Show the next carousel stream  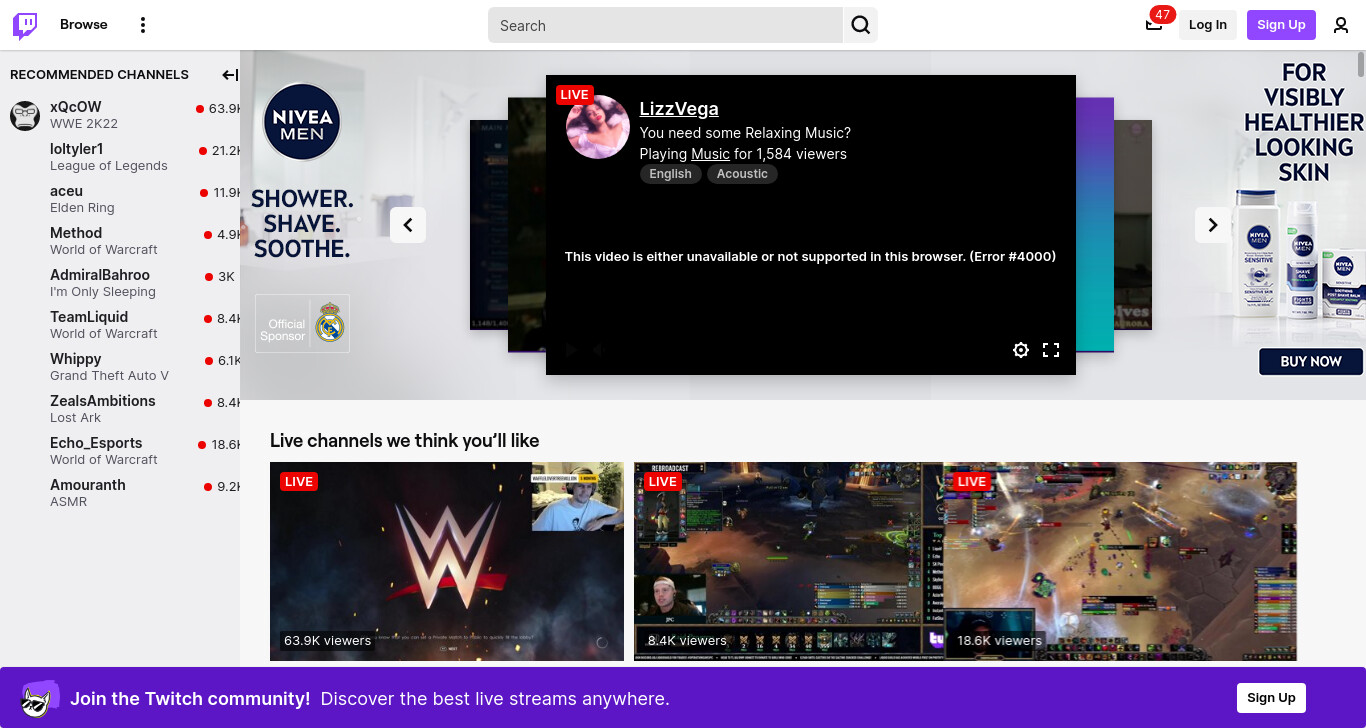tap(1213, 225)
